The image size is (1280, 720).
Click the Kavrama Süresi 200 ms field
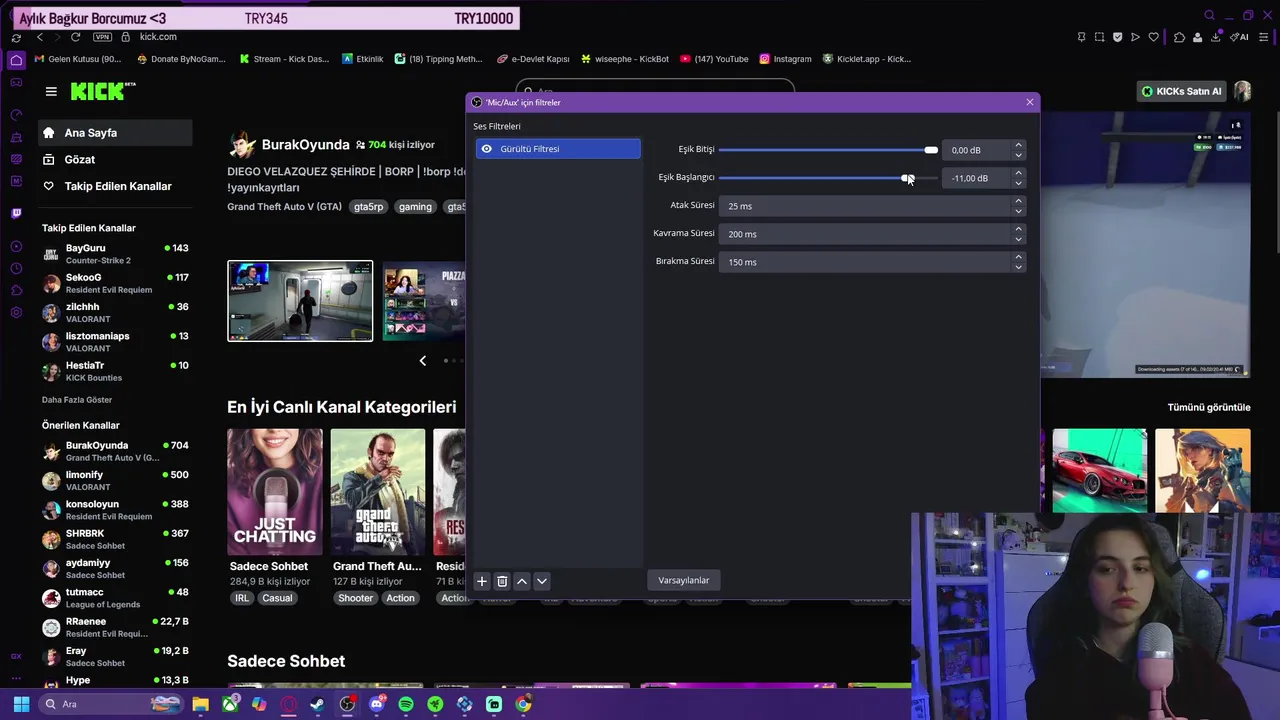click(x=865, y=234)
